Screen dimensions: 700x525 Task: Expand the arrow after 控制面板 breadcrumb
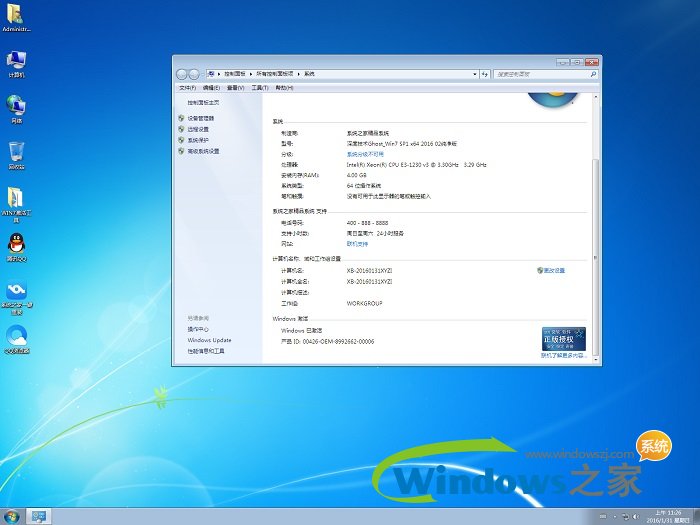[251, 74]
